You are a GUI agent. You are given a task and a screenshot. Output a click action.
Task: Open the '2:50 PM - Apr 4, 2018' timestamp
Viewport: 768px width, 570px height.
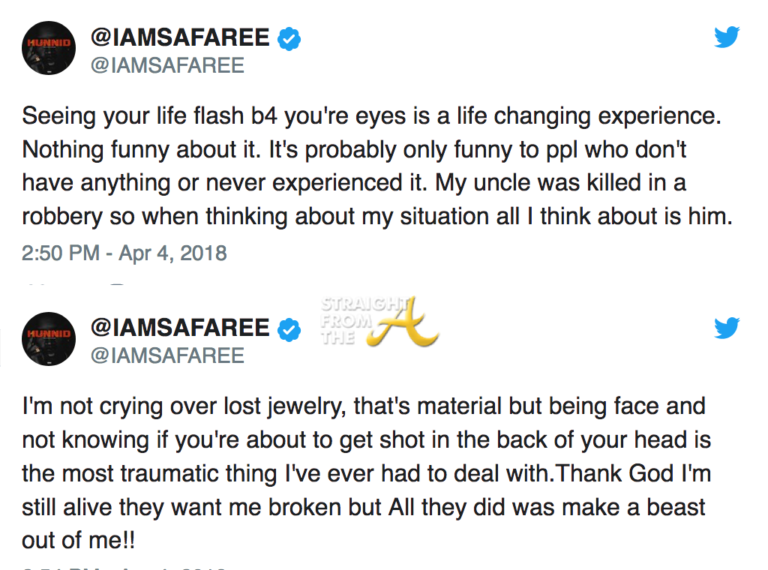pyautogui.click(x=124, y=253)
